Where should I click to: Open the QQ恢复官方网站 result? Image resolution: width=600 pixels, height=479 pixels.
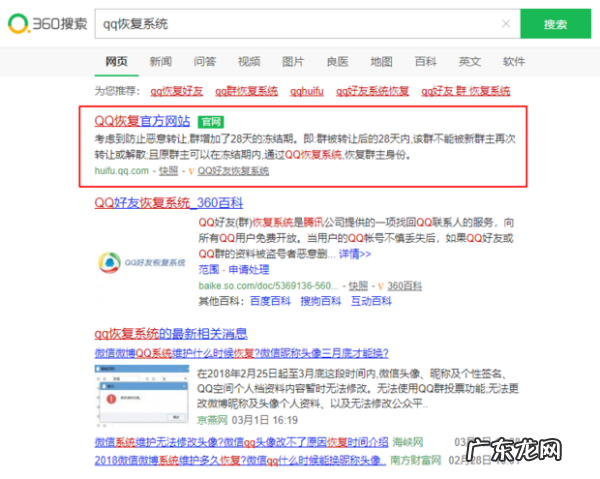click(x=142, y=121)
